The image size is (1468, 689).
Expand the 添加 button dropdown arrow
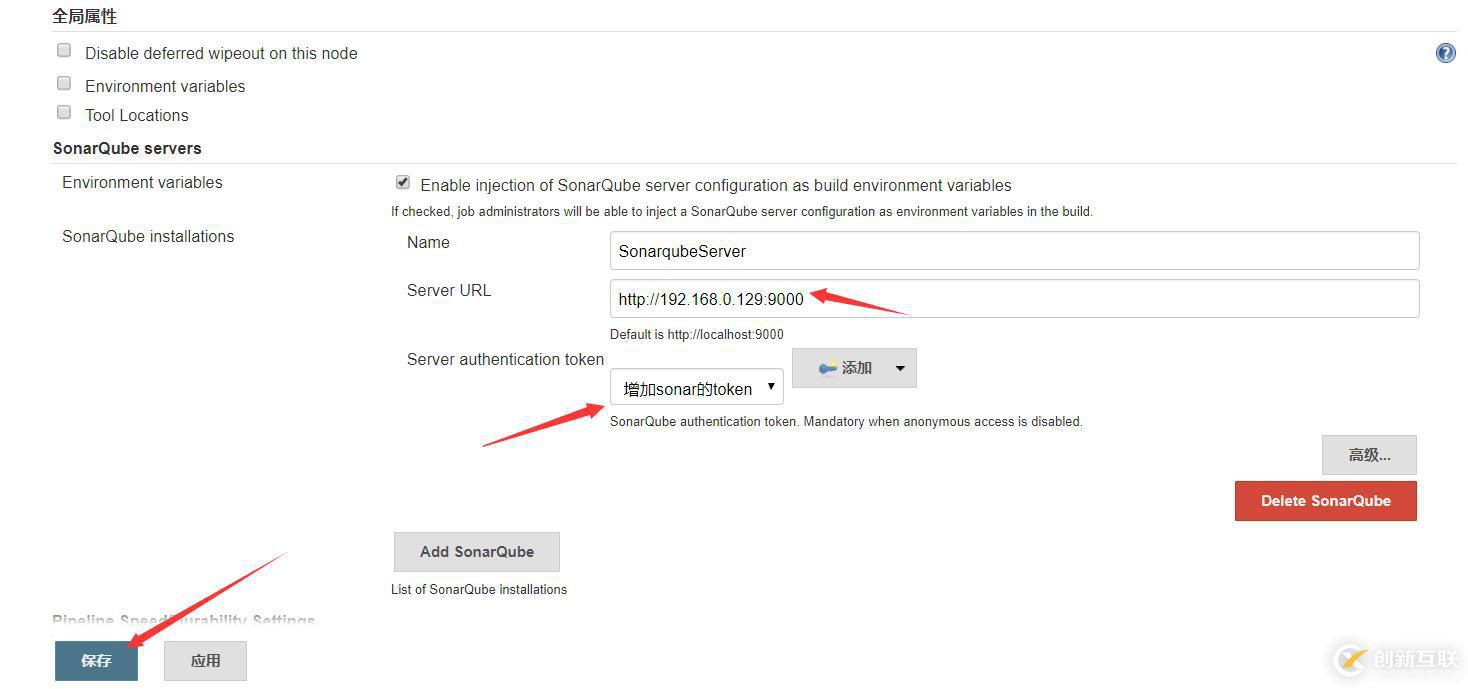click(x=899, y=367)
